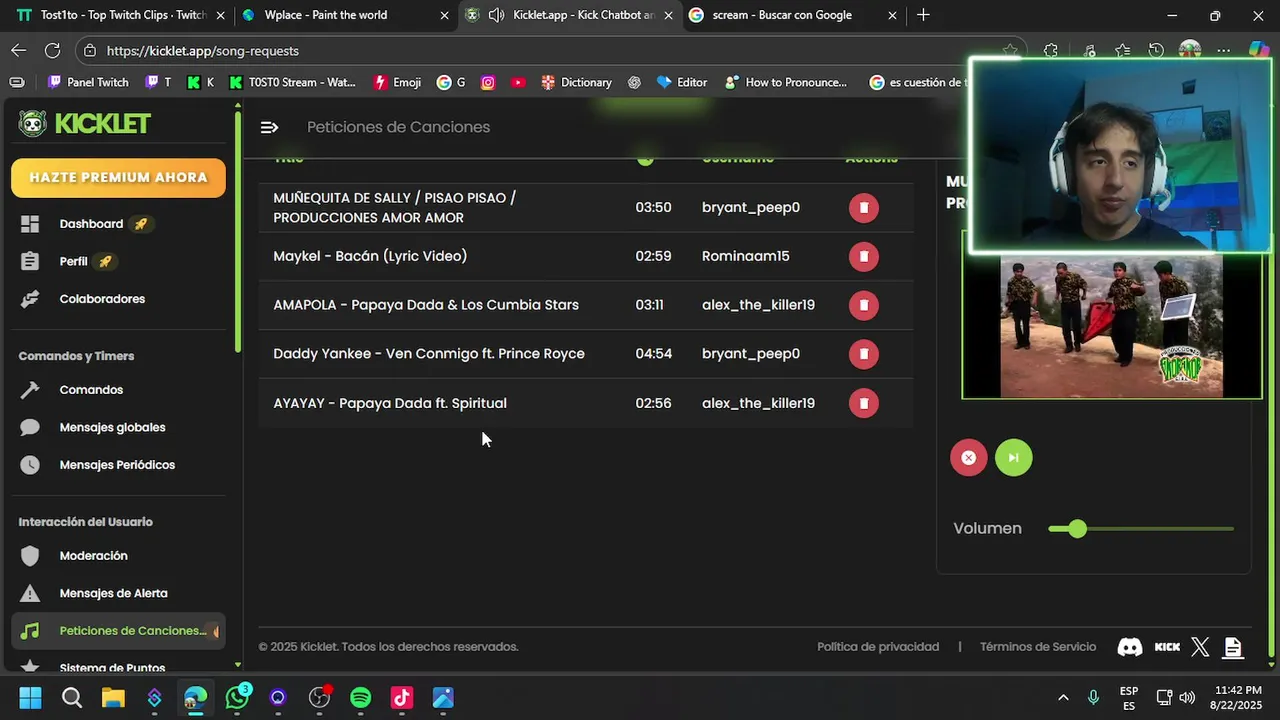
Task: Click the Kicklet logo
Action: tap(85, 124)
